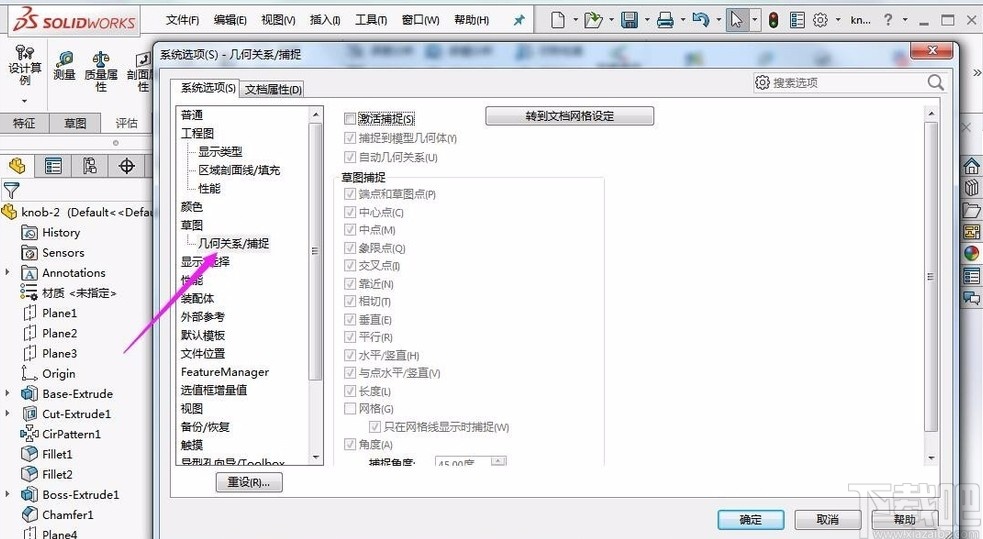Toggle the 相切 checkbox
Screen dimensions: 983x539
point(350,301)
